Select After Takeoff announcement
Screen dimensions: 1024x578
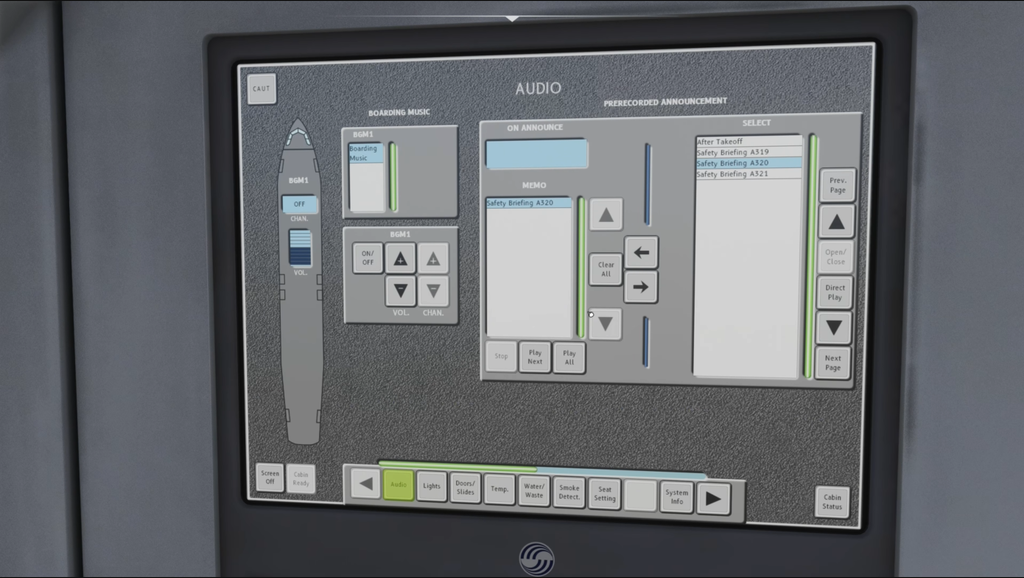coord(748,141)
